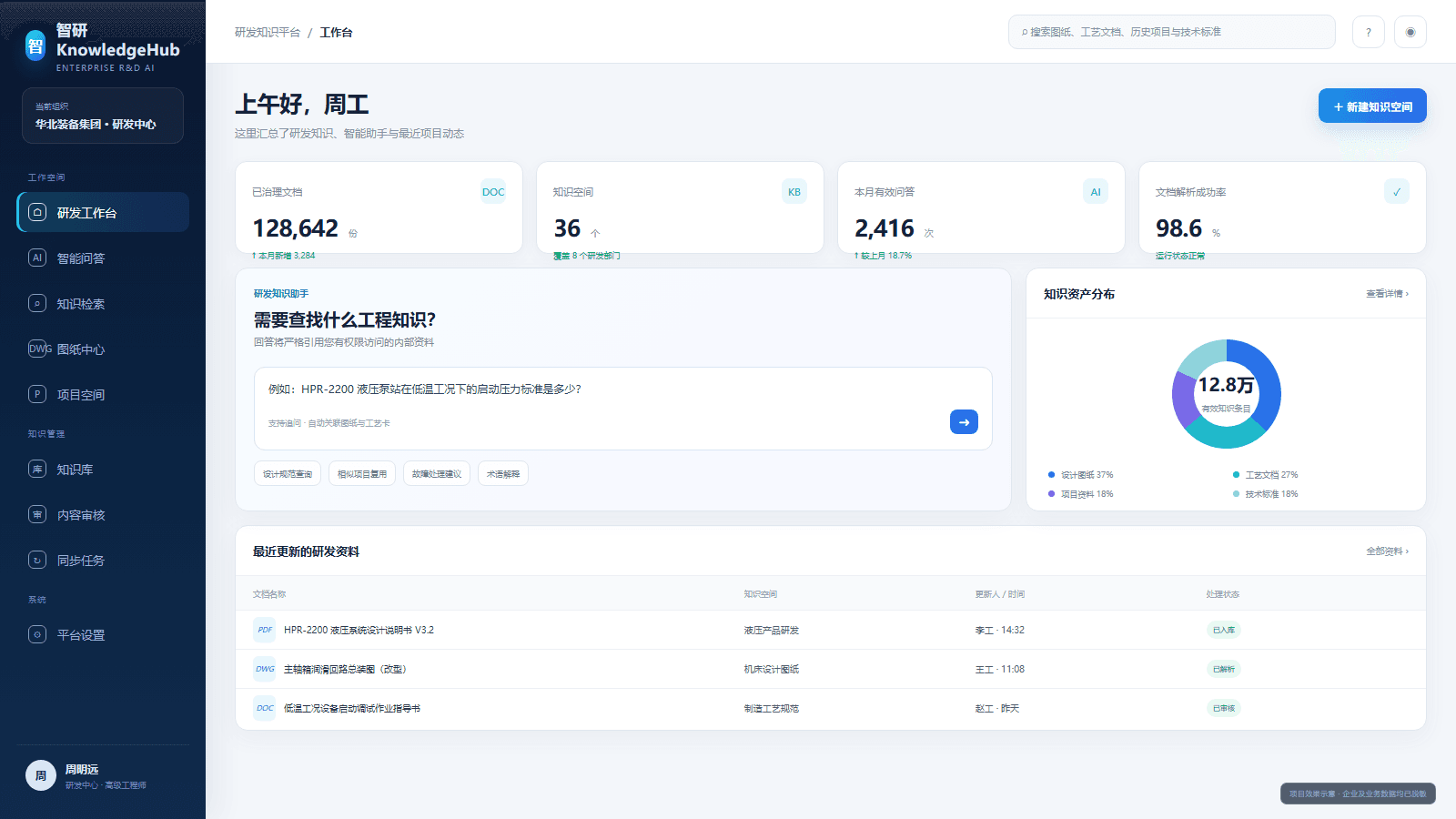Viewport: 1456px width, 819px height.
Task: Click 已入库 status tag
Action: [x=1224, y=630]
